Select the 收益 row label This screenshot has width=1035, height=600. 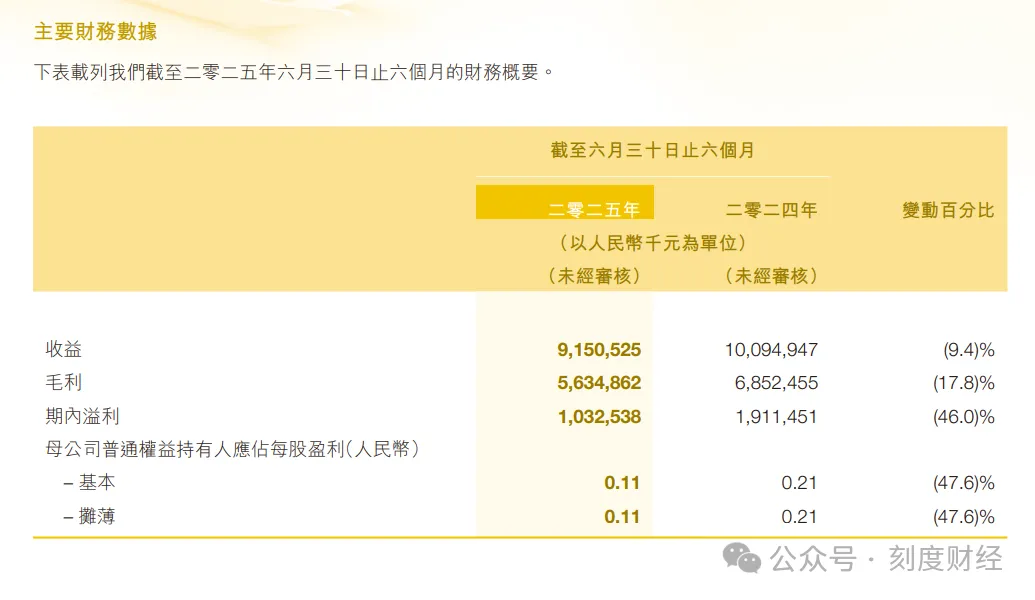64,349
